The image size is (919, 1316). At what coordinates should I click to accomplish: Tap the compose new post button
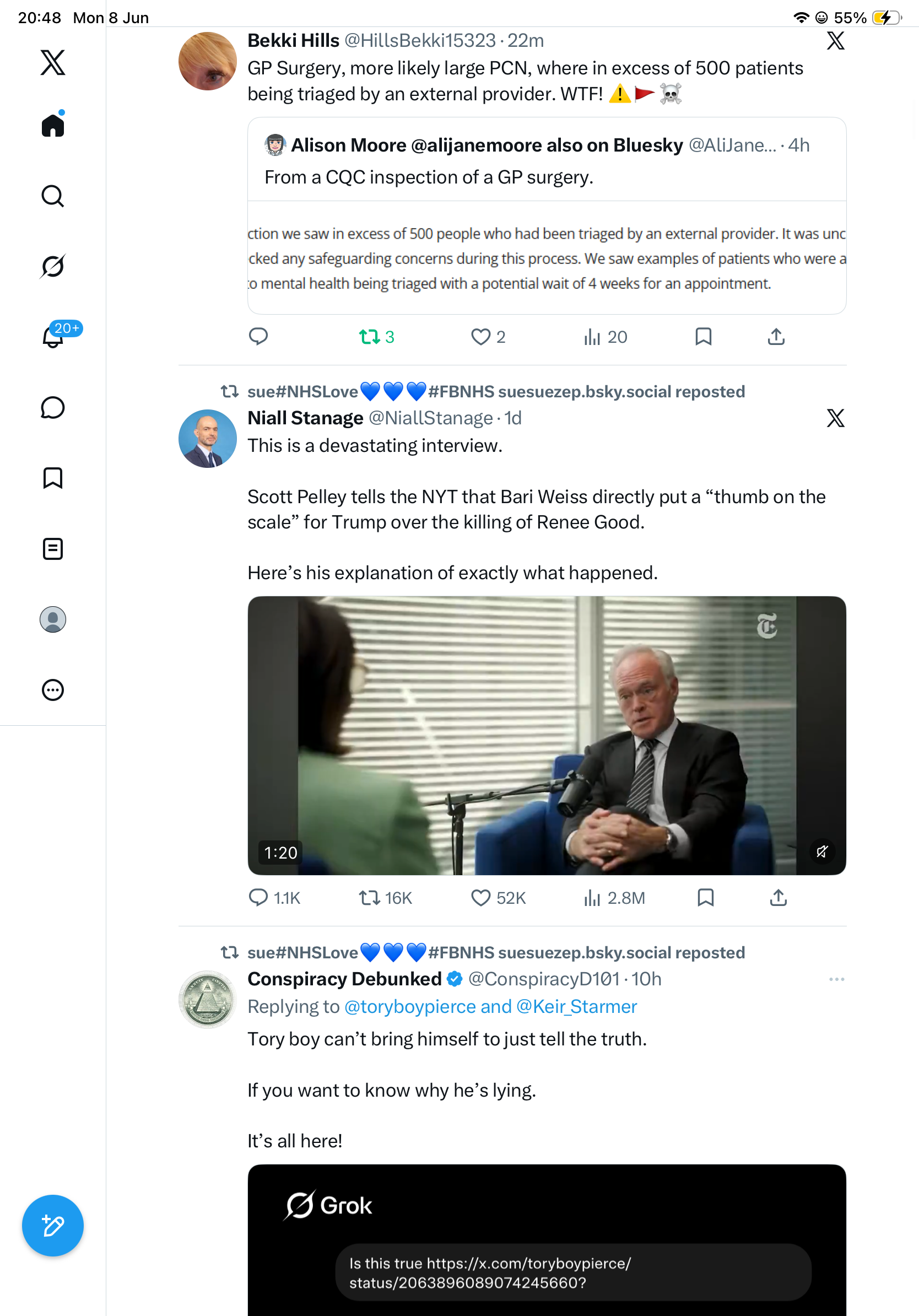(53, 1226)
